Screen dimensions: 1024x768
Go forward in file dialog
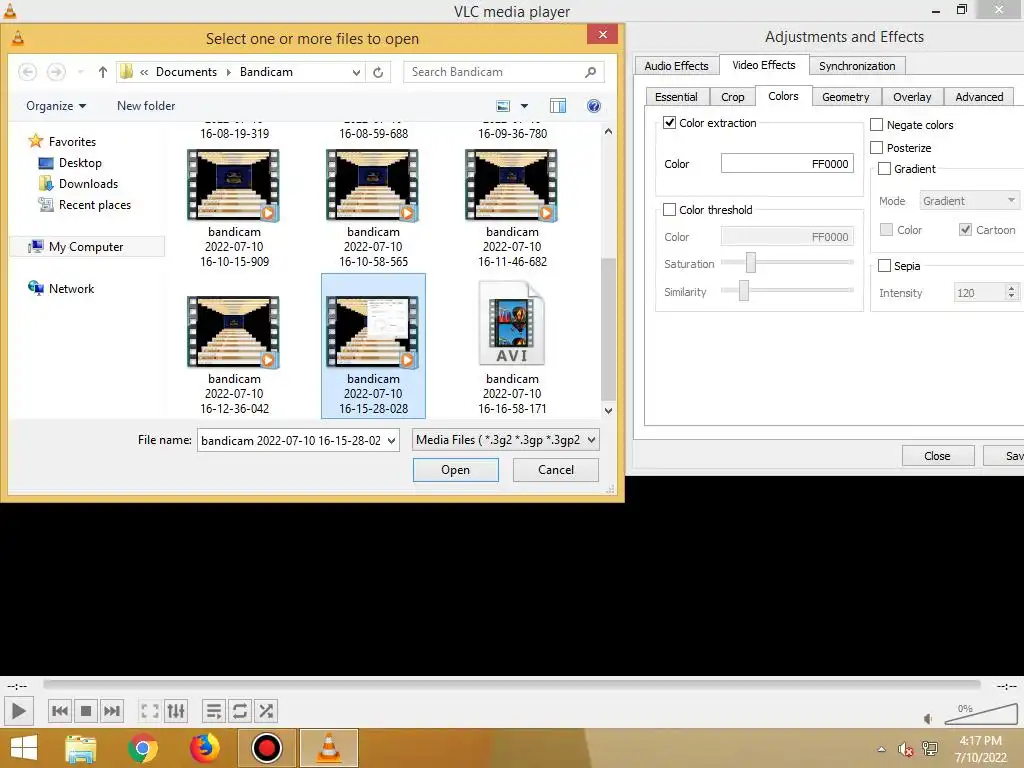(56, 72)
